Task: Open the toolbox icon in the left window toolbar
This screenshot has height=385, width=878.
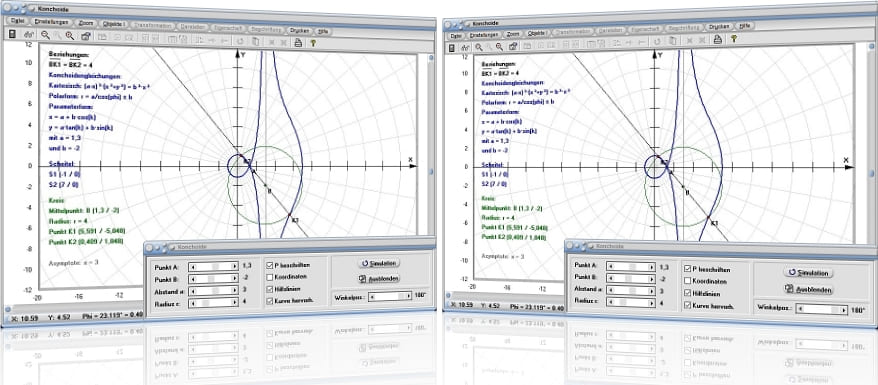Action: pyautogui.click(x=86, y=36)
